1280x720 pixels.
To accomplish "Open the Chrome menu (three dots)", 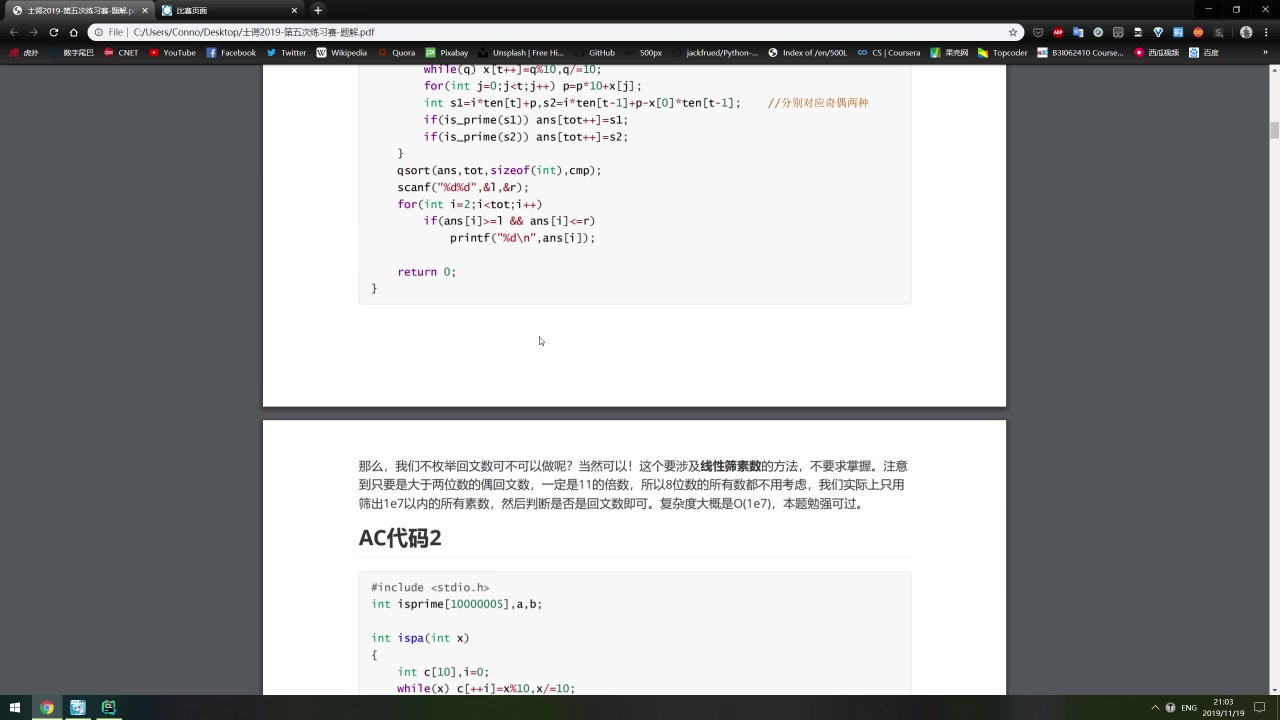I will pos(1268,31).
